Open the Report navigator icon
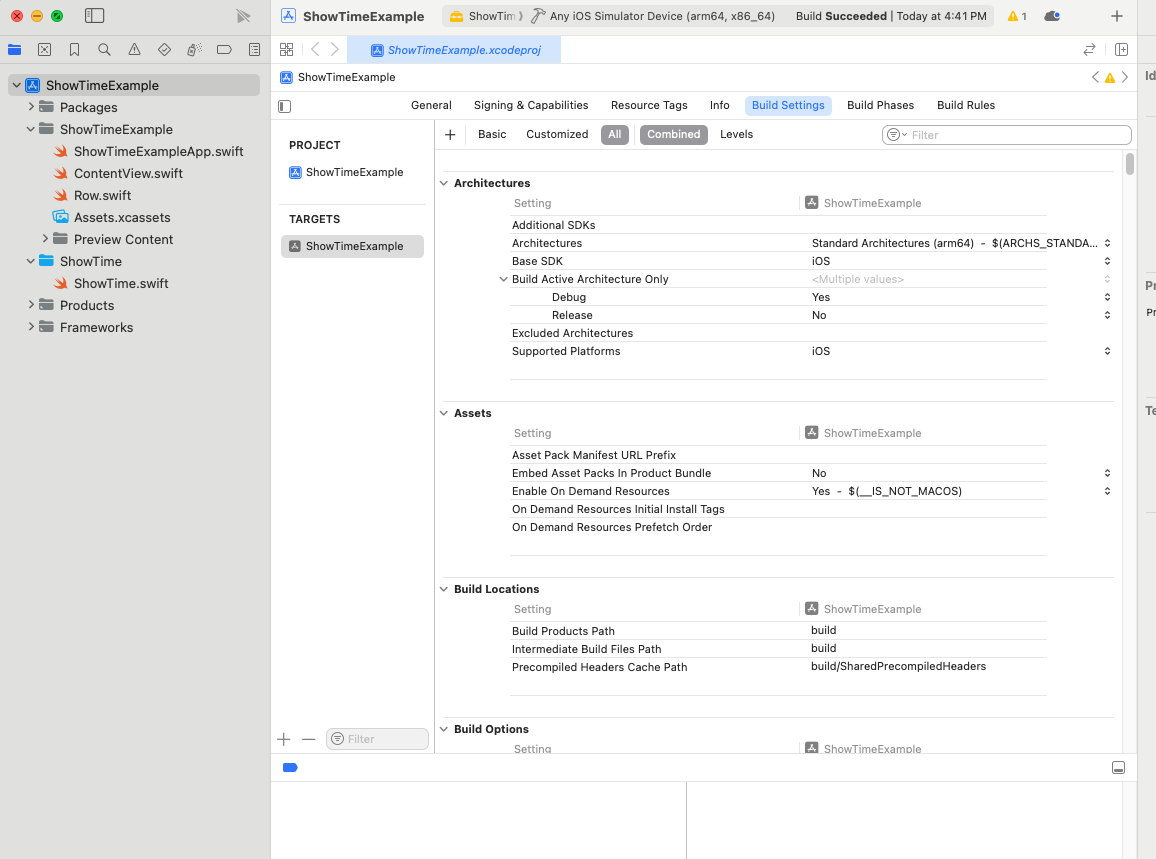Image resolution: width=1156 pixels, height=859 pixels. (x=254, y=49)
